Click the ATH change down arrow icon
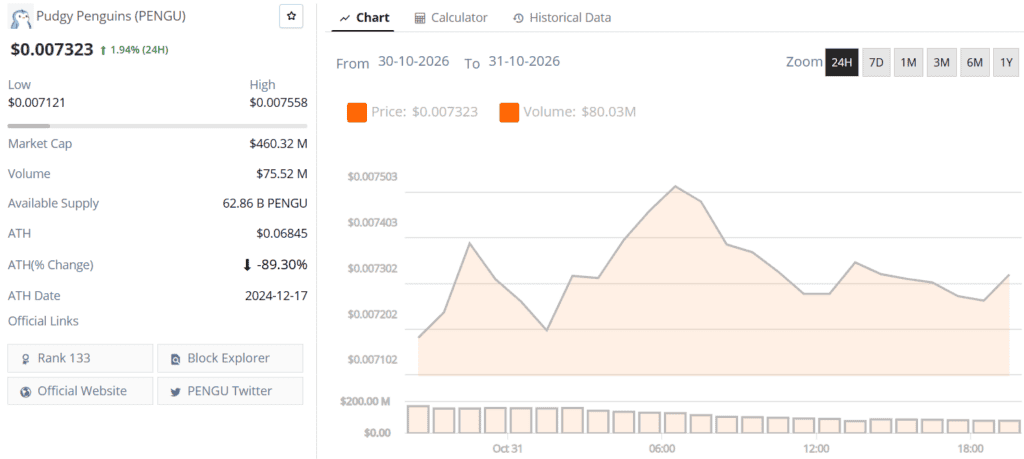Screen dimensions: 1024x459 coord(247,264)
